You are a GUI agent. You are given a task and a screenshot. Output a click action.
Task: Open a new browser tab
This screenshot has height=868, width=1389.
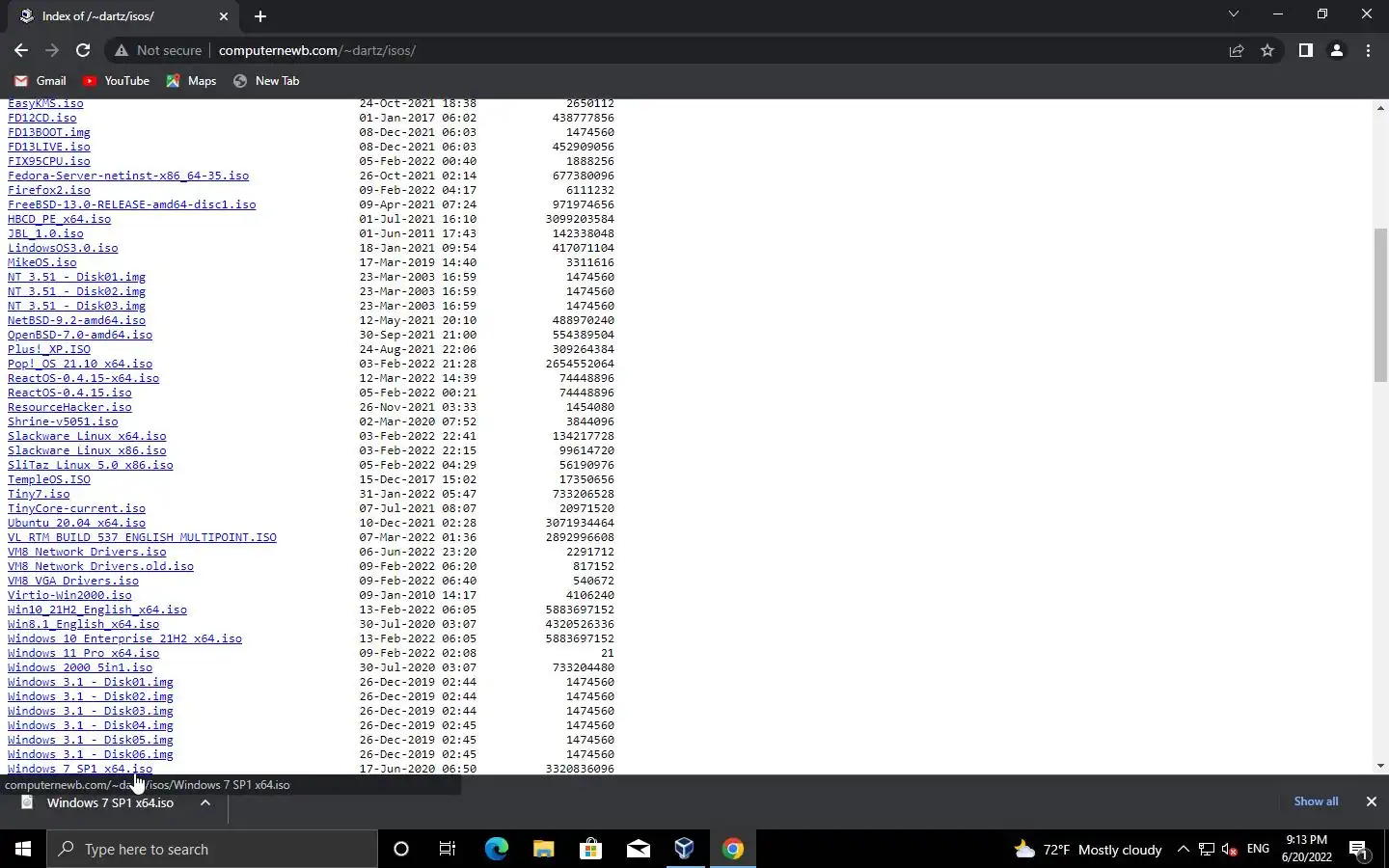point(260,15)
